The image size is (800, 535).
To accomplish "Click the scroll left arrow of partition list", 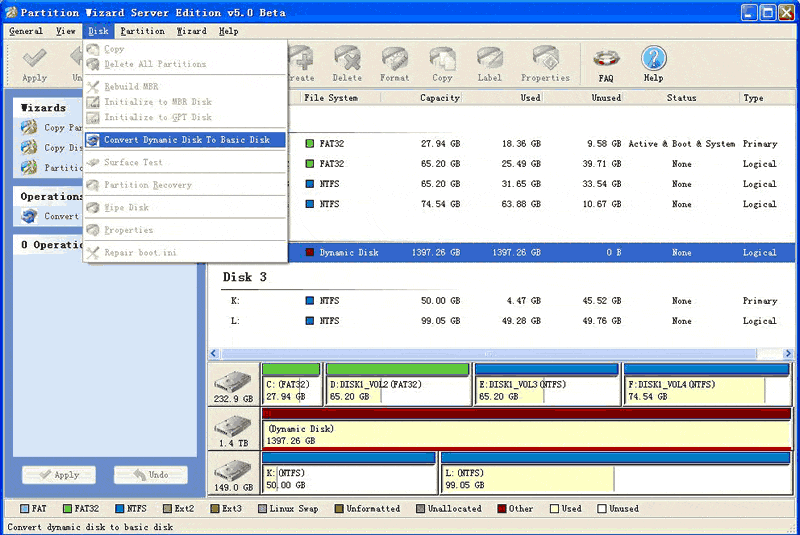I will point(214,353).
